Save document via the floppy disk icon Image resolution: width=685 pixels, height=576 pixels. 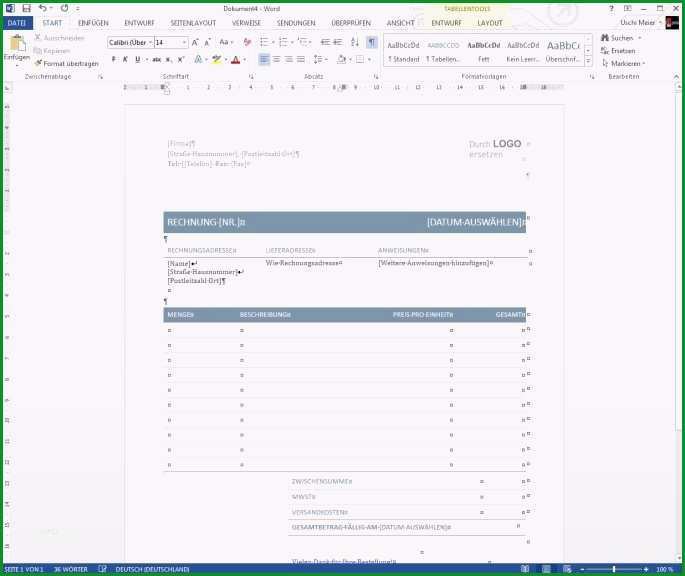click(26, 8)
